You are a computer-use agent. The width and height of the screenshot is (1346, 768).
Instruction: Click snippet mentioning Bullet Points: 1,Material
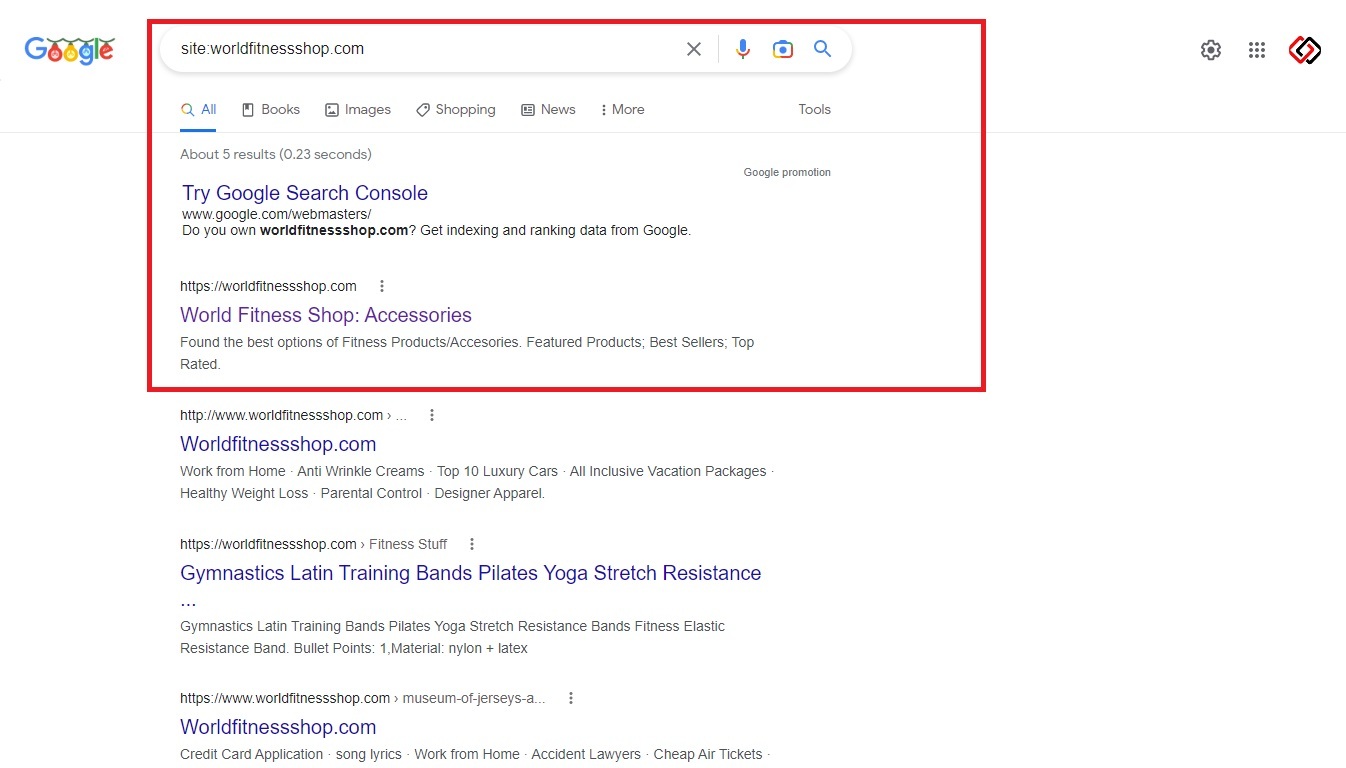(x=453, y=637)
